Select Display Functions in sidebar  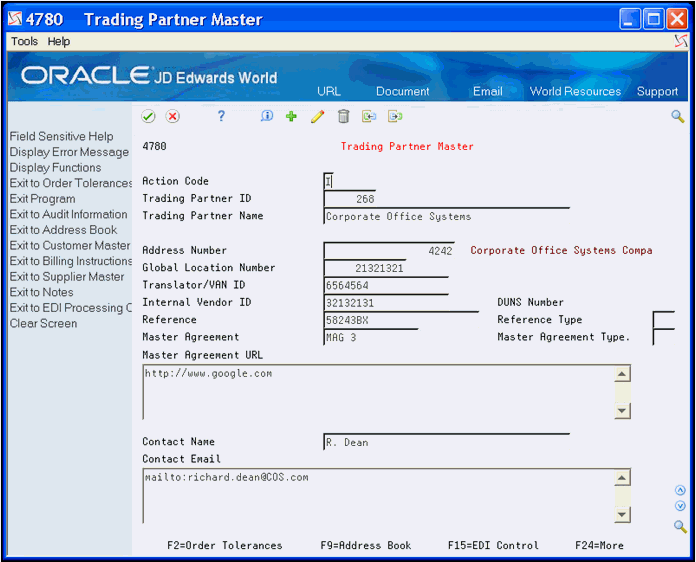tap(55, 167)
